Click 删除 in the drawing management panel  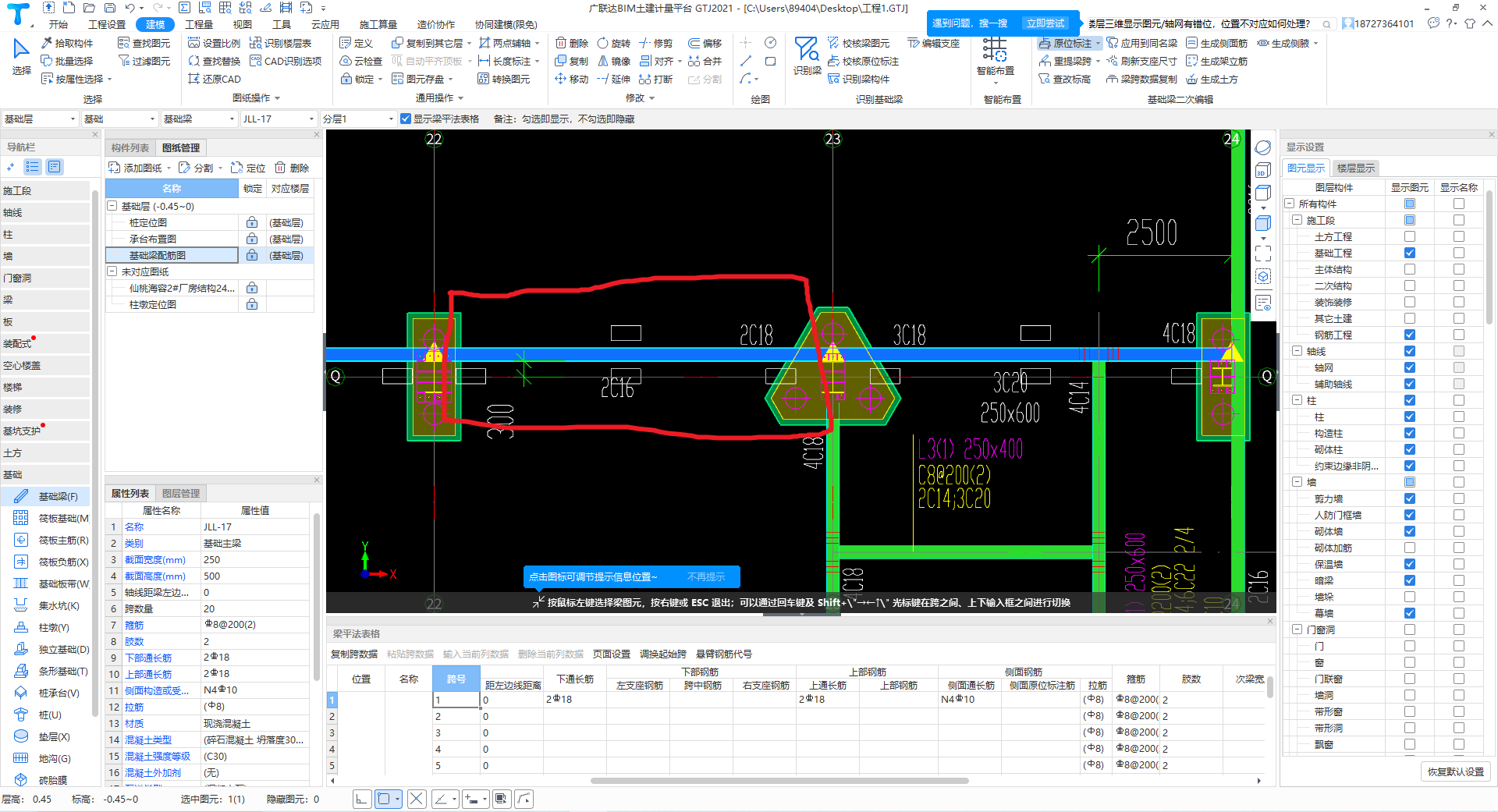292,168
